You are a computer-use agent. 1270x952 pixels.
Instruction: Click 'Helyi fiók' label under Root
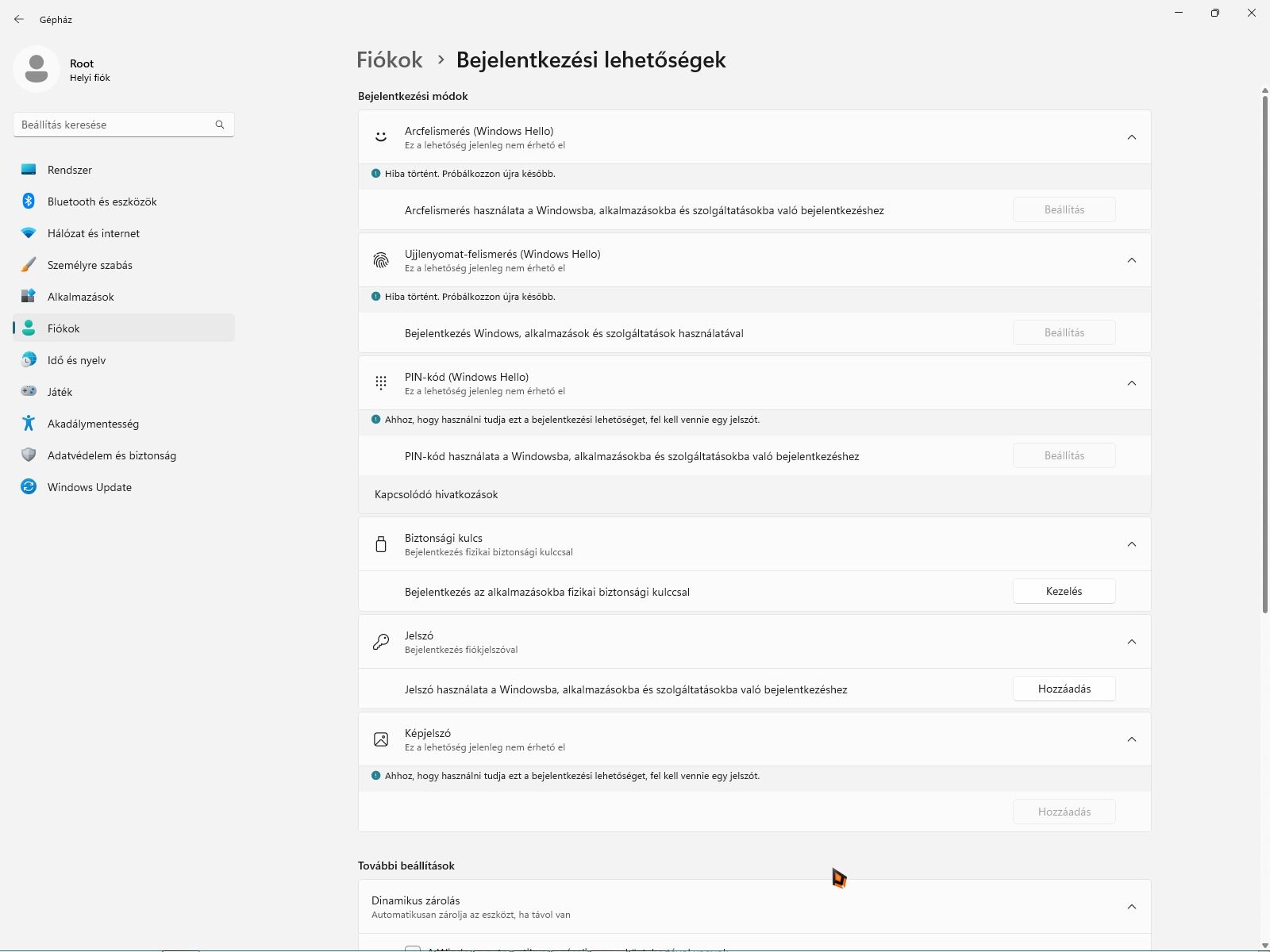(x=90, y=78)
